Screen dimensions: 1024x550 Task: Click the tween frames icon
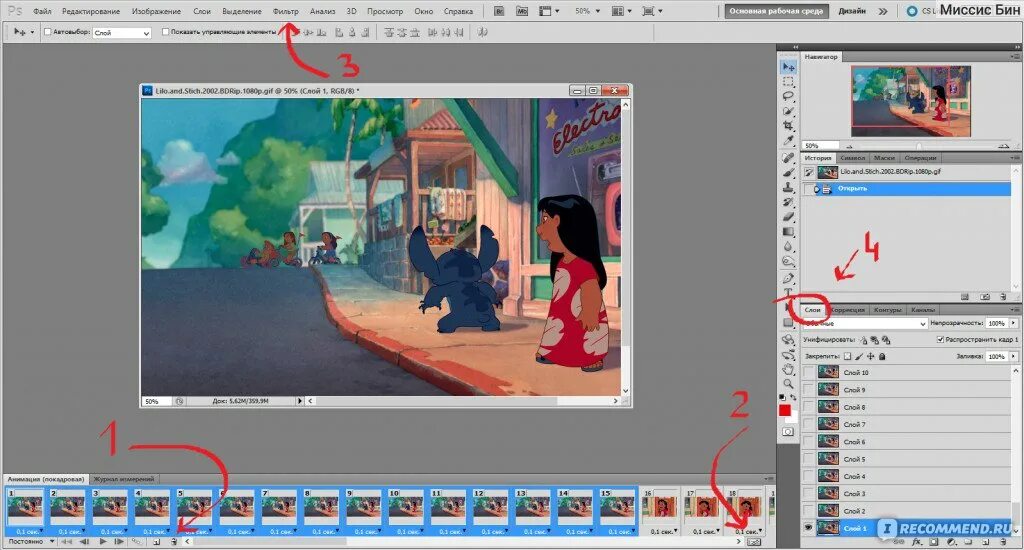pyautogui.click(x=136, y=542)
